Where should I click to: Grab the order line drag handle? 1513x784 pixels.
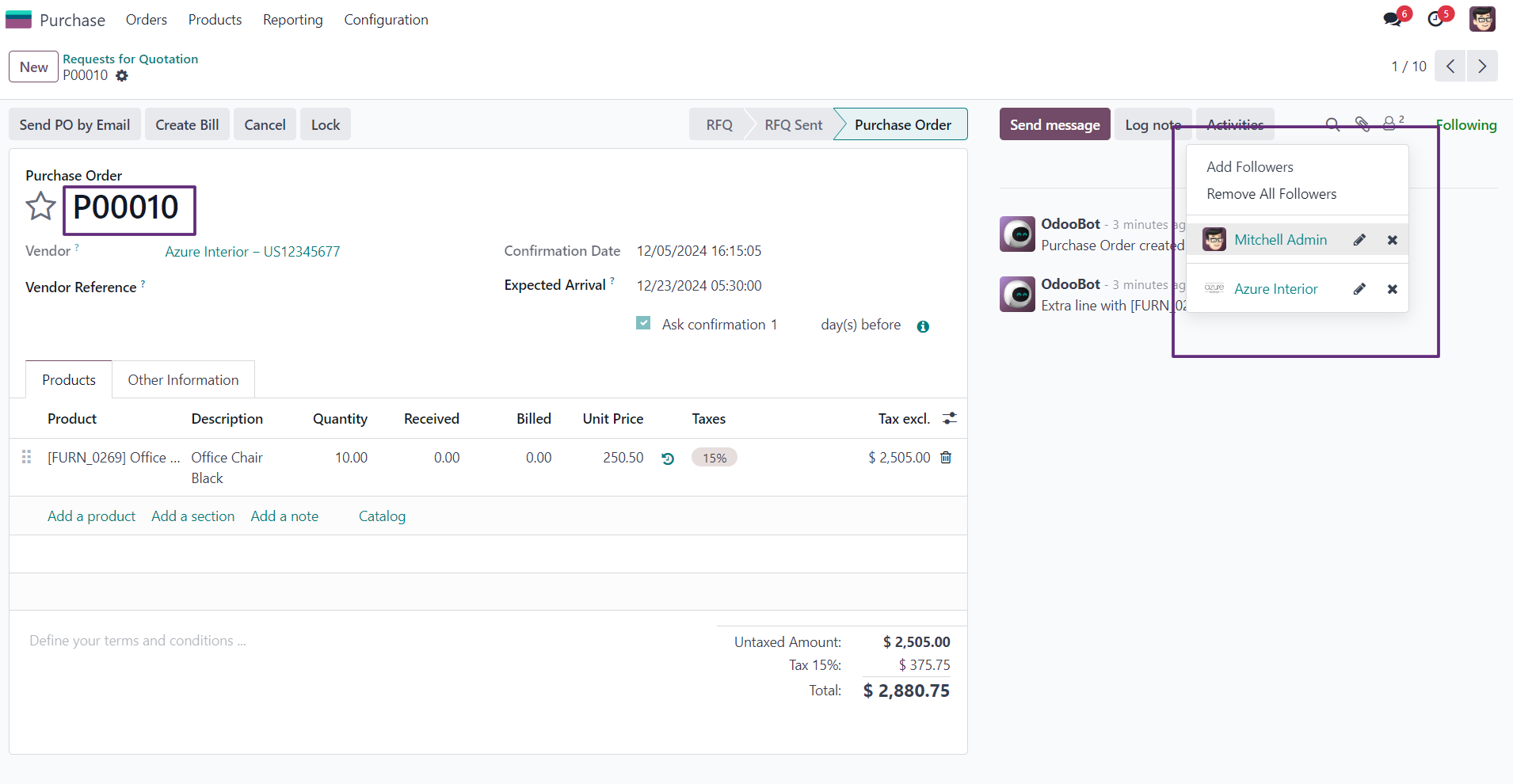26,457
